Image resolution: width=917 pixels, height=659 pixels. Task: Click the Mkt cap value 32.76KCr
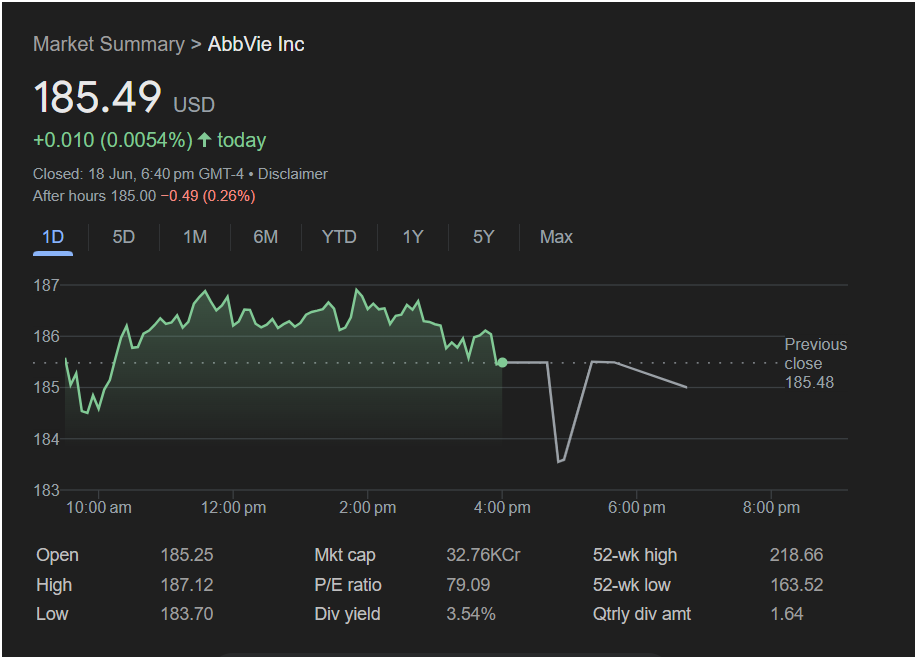(x=484, y=555)
